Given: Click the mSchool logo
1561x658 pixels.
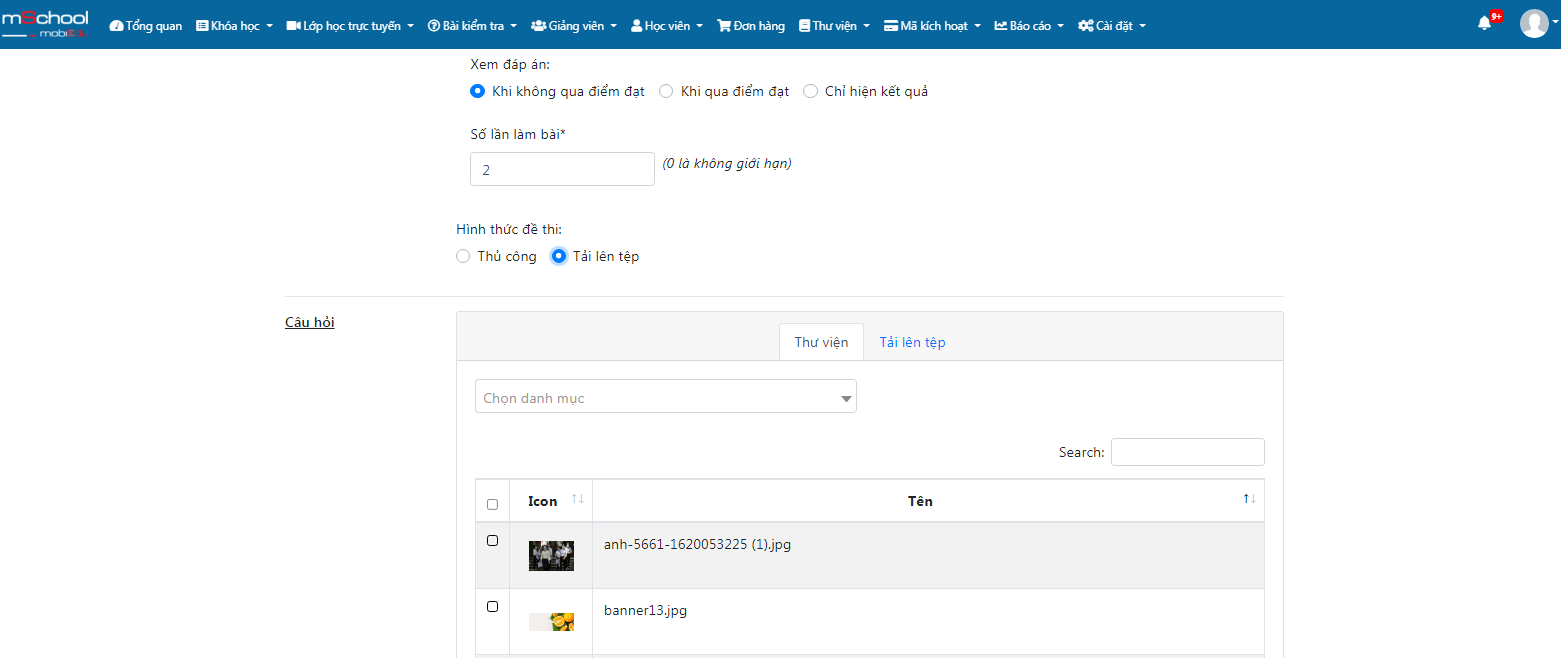Looking at the screenshot, I should click(x=45, y=24).
